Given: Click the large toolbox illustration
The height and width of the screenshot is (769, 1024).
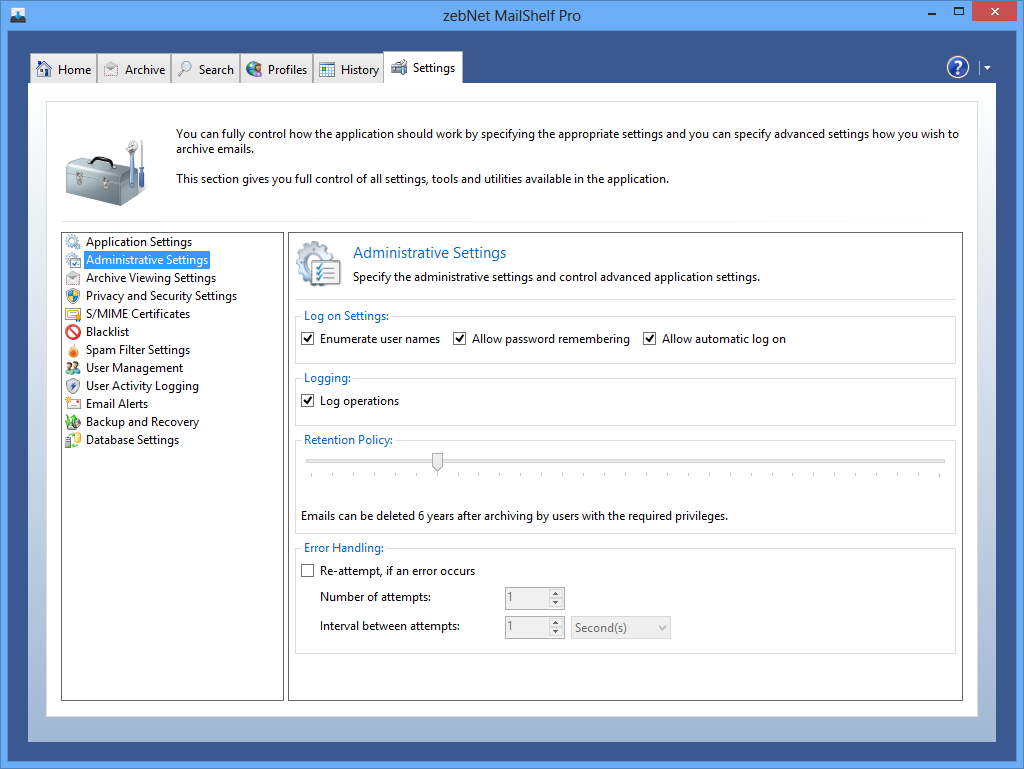Looking at the screenshot, I should click(x=106, y=172).
